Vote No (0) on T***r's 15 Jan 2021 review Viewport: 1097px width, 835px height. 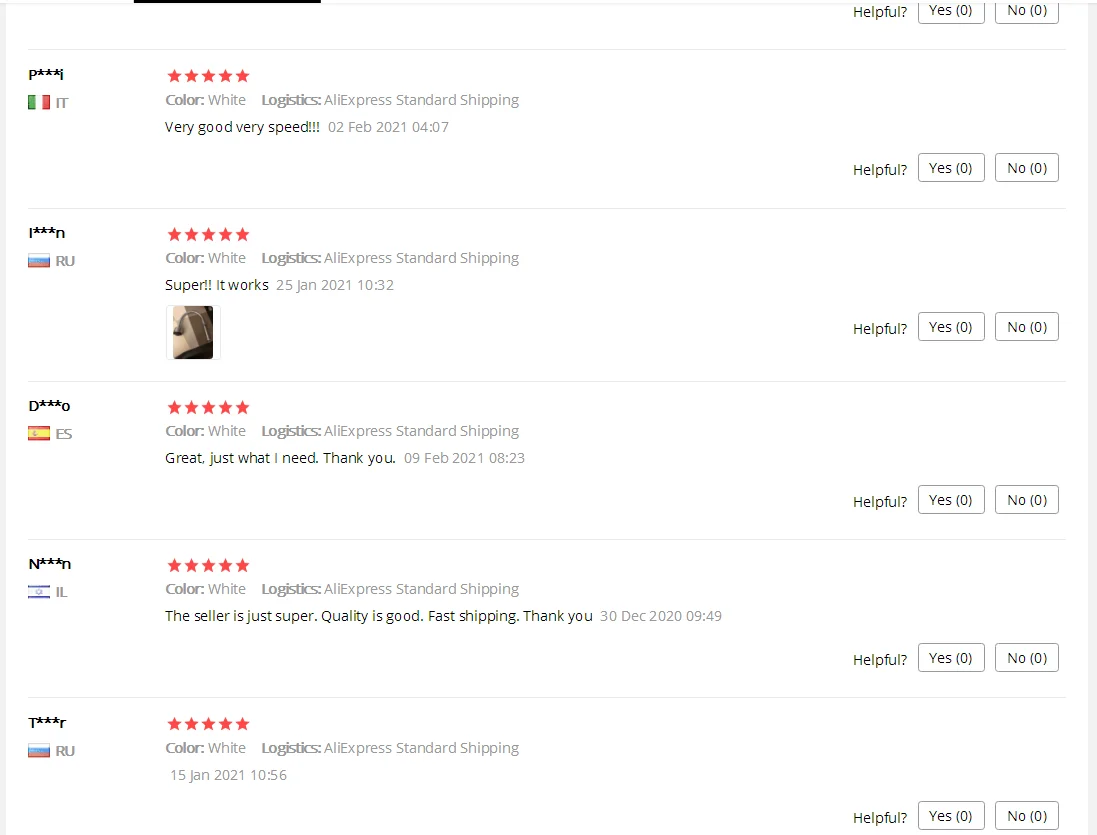click(x=1026, y=815)
